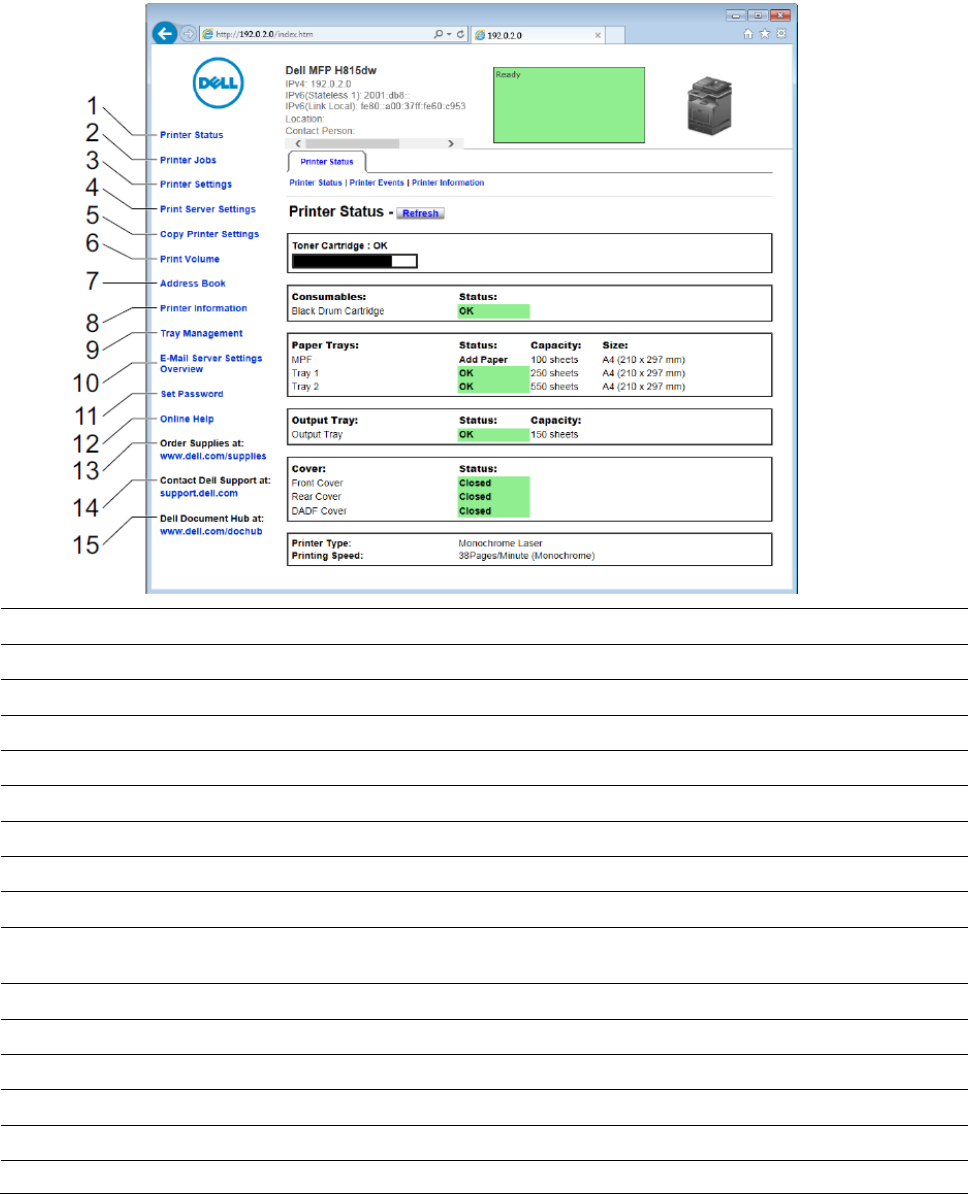Click 'Monochrome Laser' printer type text
Image resolution: width=968 pixels, height=1194 pixels.
[500, 544]
